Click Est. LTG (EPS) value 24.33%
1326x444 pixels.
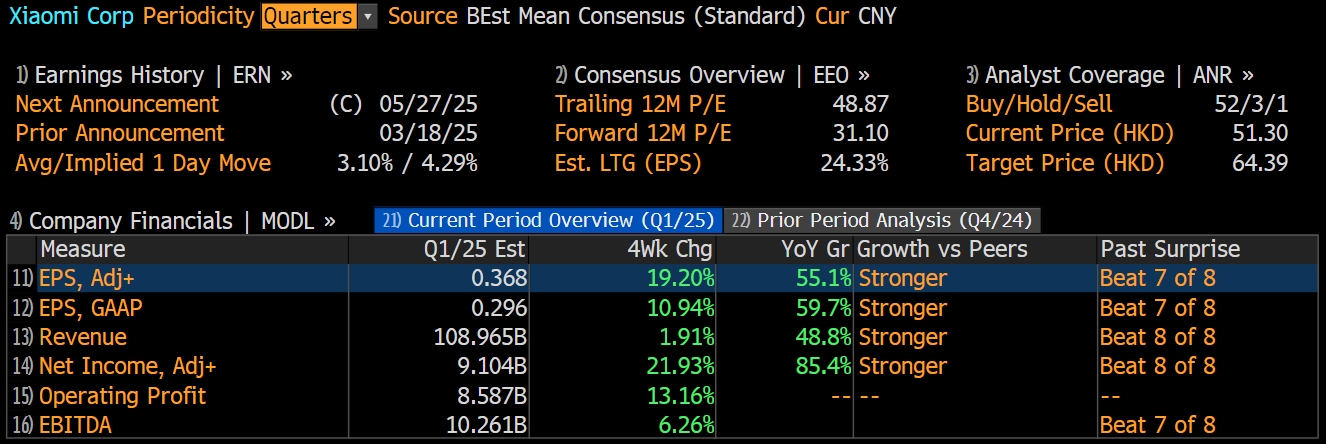pos(854,162)
